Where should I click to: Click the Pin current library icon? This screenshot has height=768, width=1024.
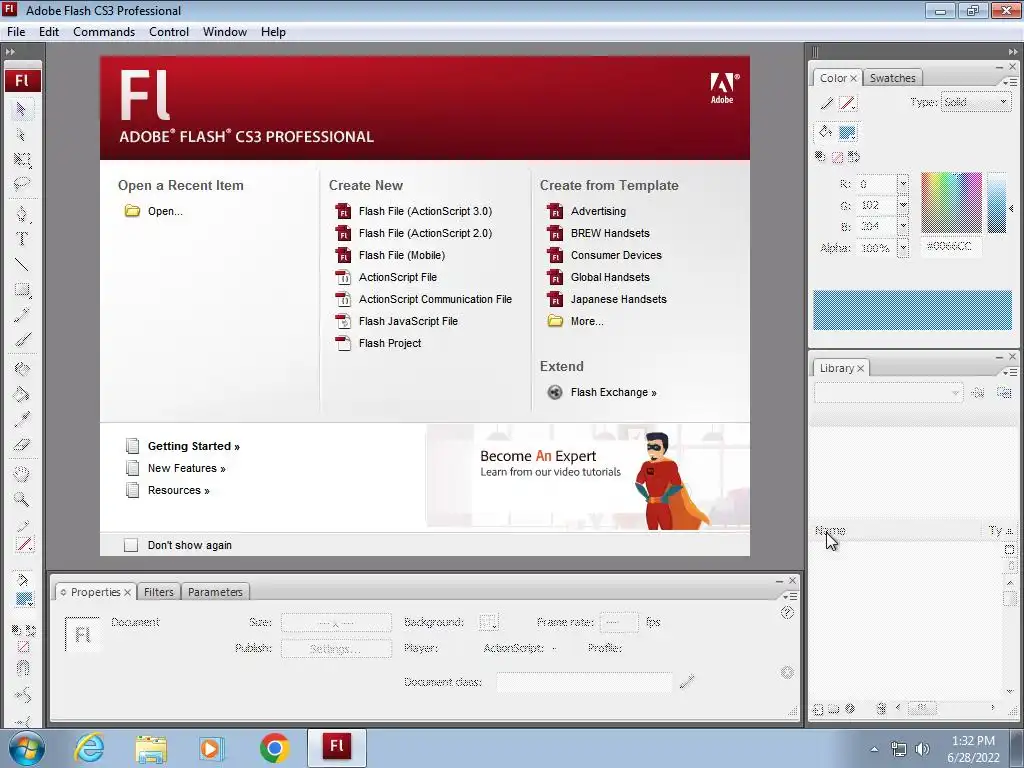click(978, 392)
